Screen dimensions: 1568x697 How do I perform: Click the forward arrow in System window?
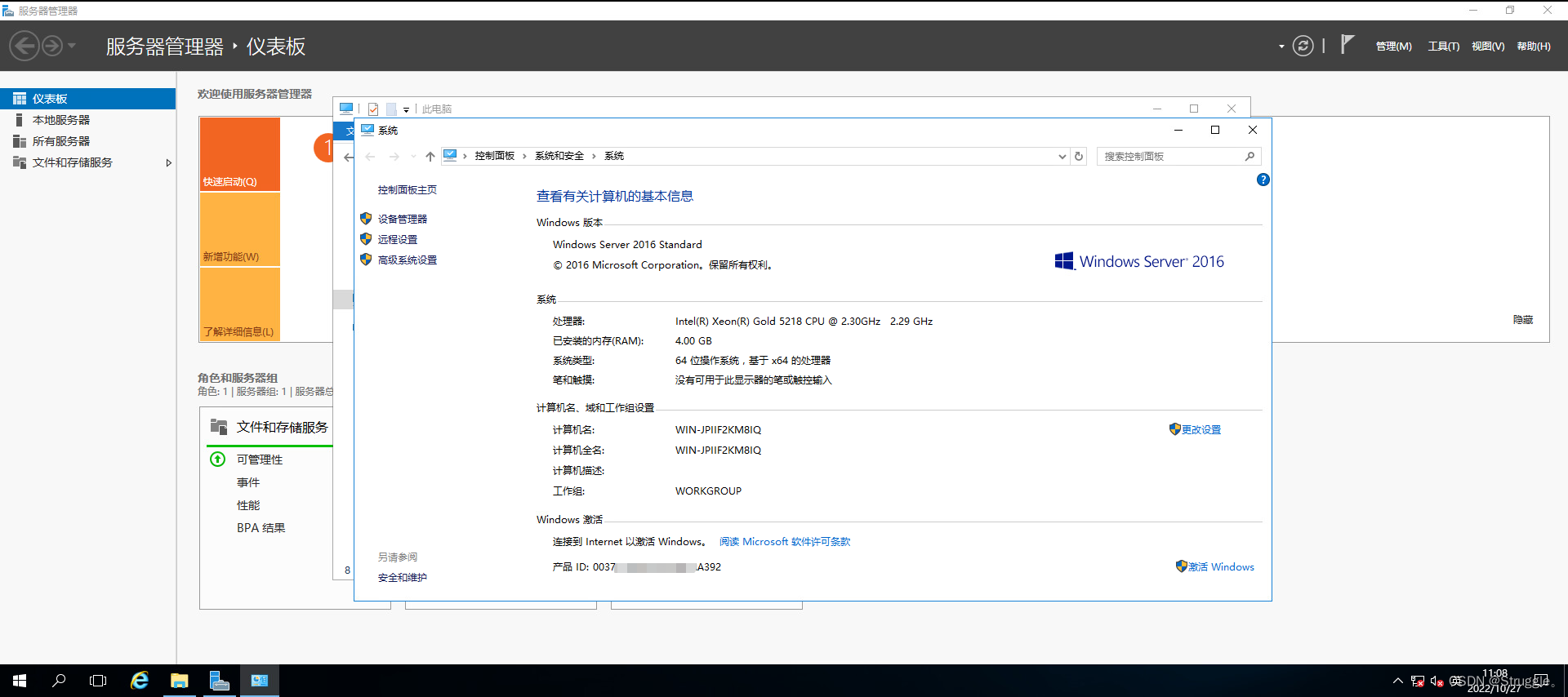pyautogui.click(x=394, y=156)
